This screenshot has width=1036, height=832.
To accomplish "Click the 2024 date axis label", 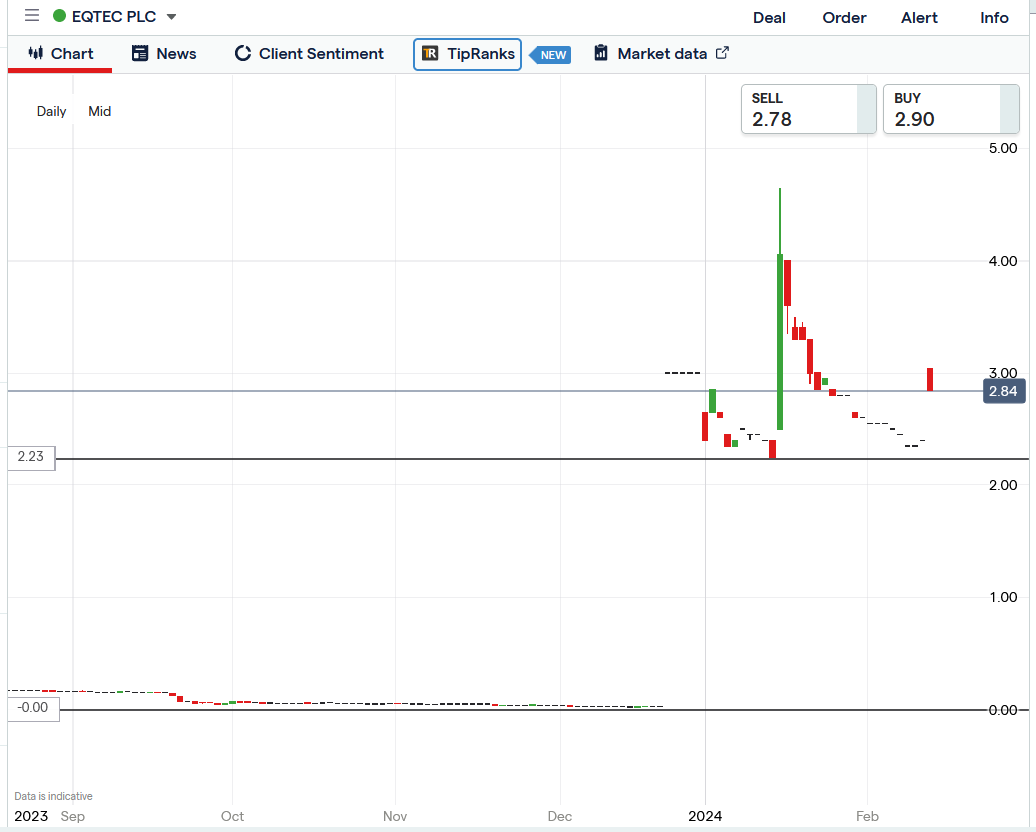I will click(x=705, y=816).
